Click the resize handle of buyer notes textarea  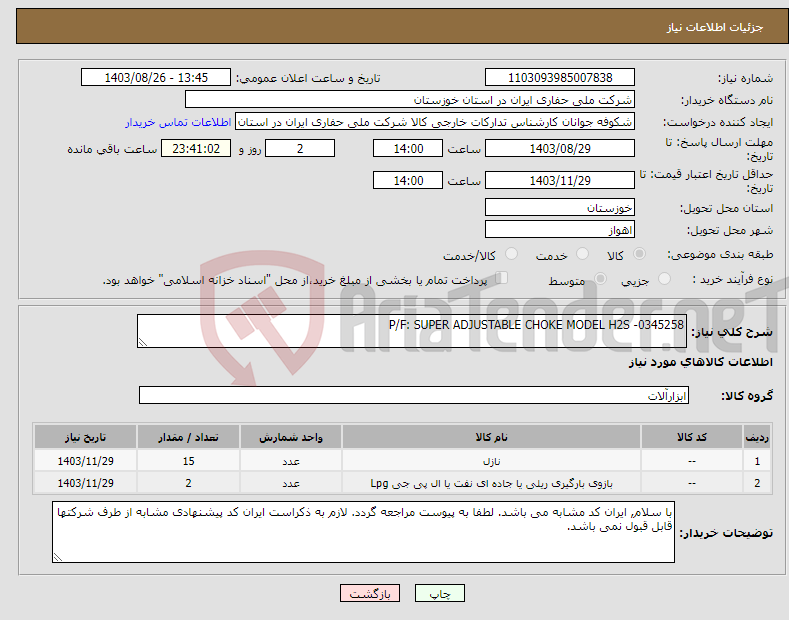coord(58,557)
